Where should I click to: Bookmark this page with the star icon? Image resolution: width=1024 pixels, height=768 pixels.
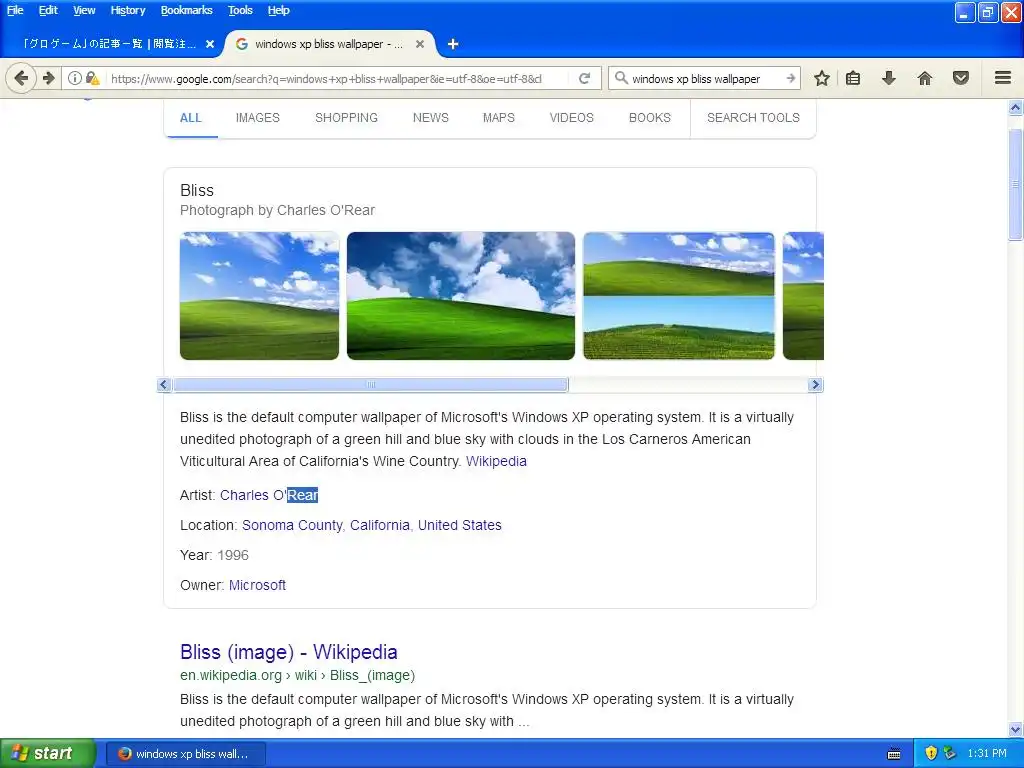click(822, 78)
